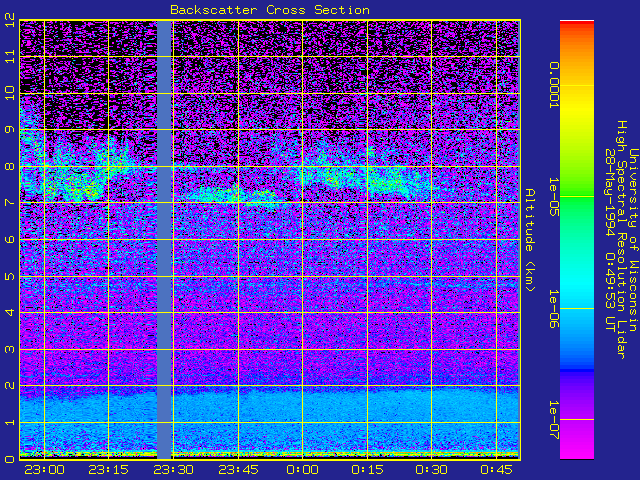Click altitude label 6 on left axis

click(10, 239)
